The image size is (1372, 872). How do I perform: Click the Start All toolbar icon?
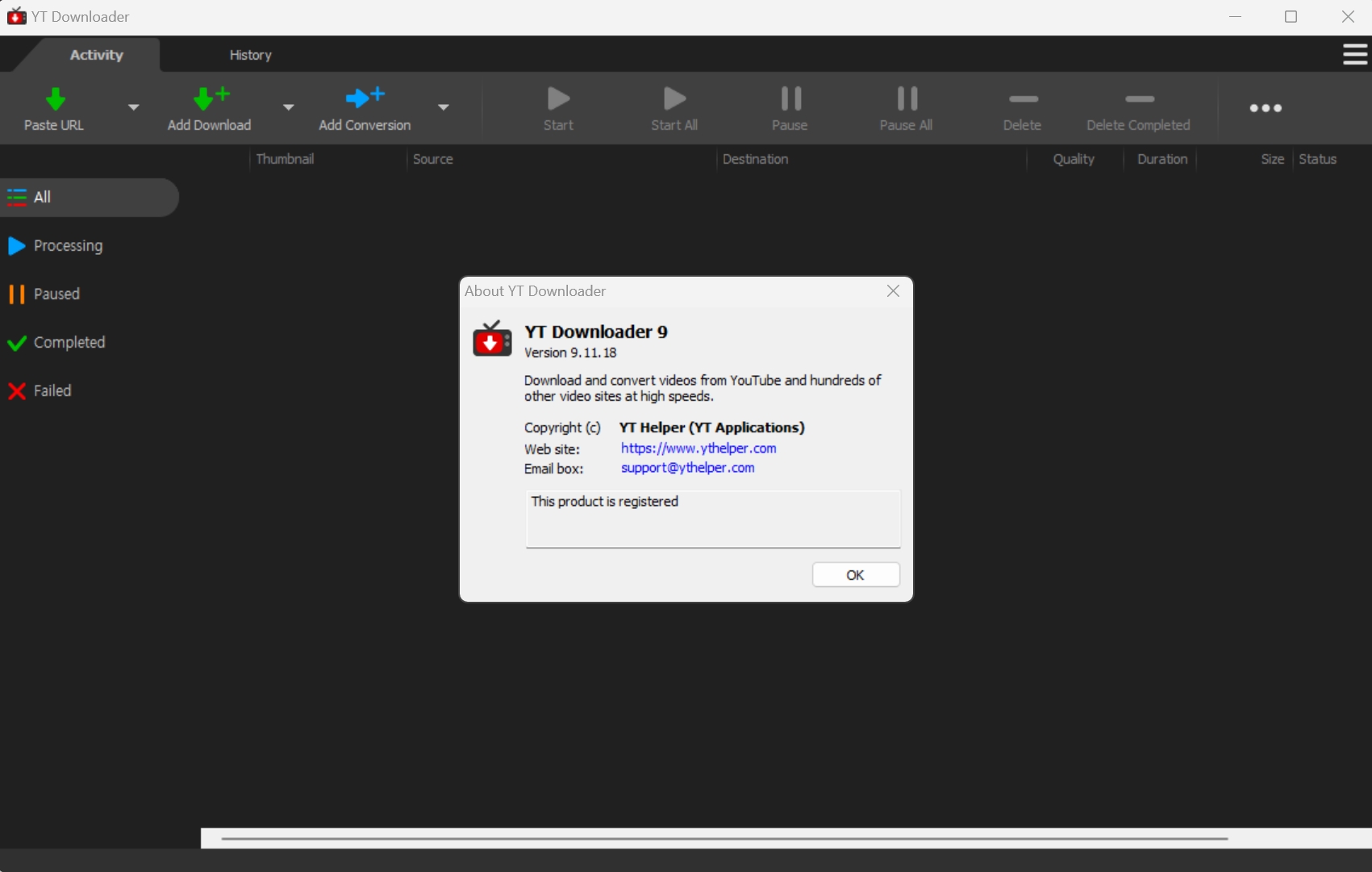point(674,98)
